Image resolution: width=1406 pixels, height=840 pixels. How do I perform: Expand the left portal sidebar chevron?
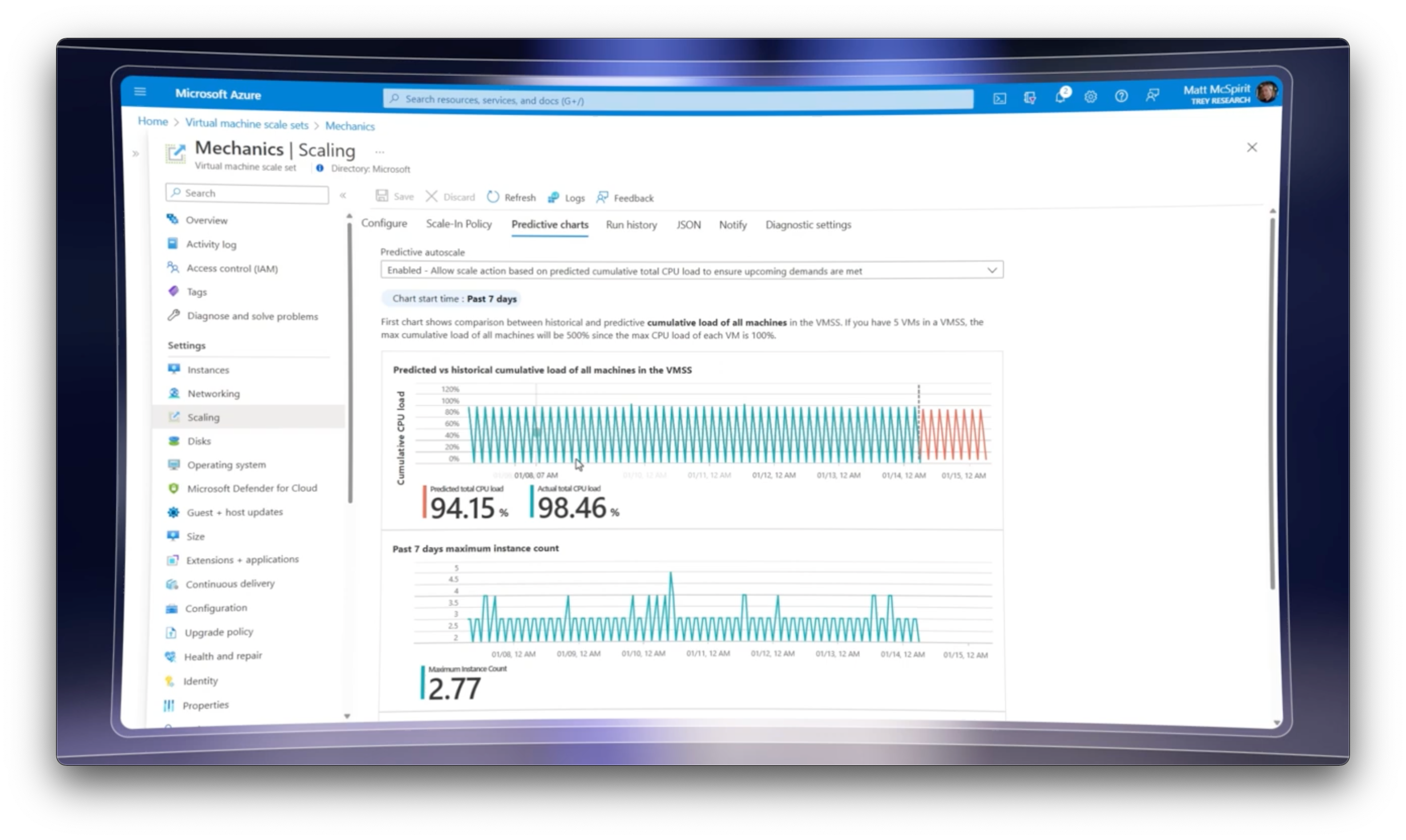click(135, 153)
